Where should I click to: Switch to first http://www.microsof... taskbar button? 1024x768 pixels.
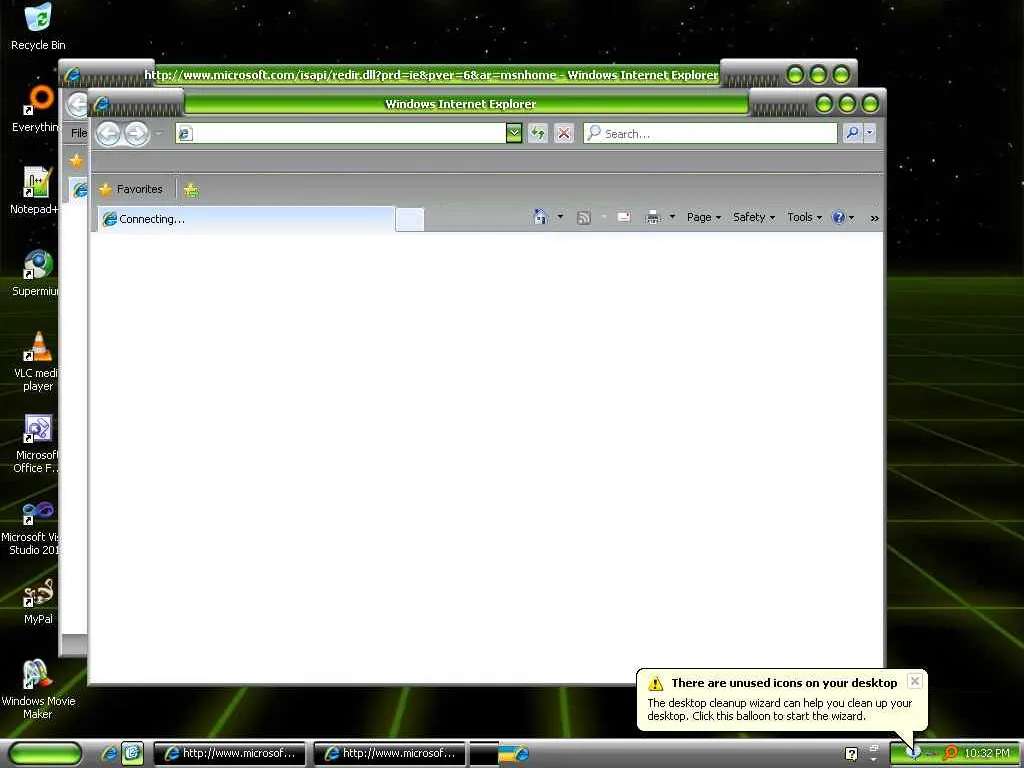coord(230,753)
